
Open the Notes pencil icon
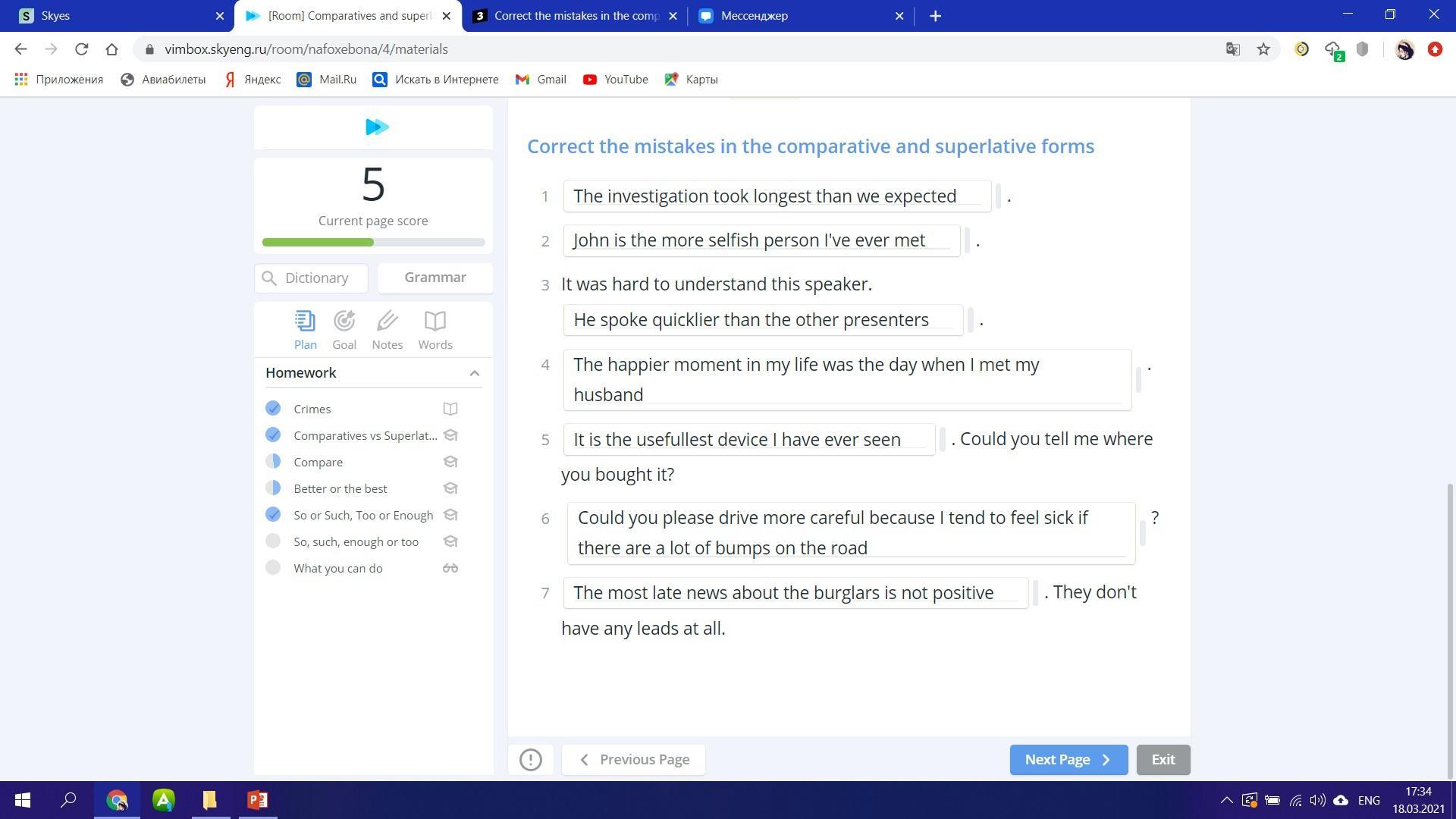click(387, 322)
